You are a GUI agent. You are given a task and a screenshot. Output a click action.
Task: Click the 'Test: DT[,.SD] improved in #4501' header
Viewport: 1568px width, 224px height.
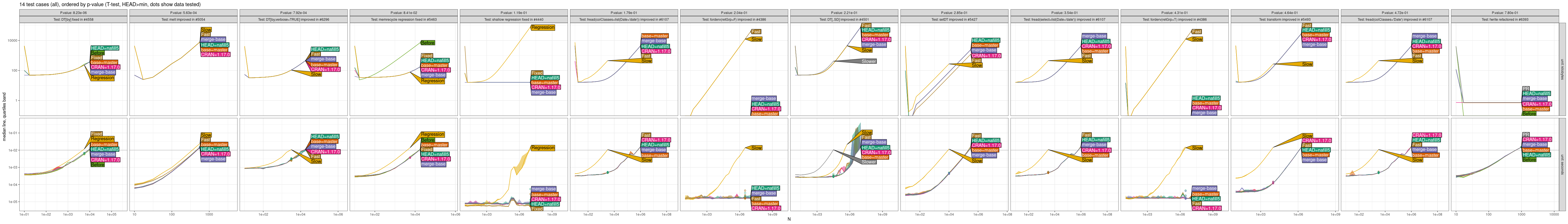pos(844,20)
